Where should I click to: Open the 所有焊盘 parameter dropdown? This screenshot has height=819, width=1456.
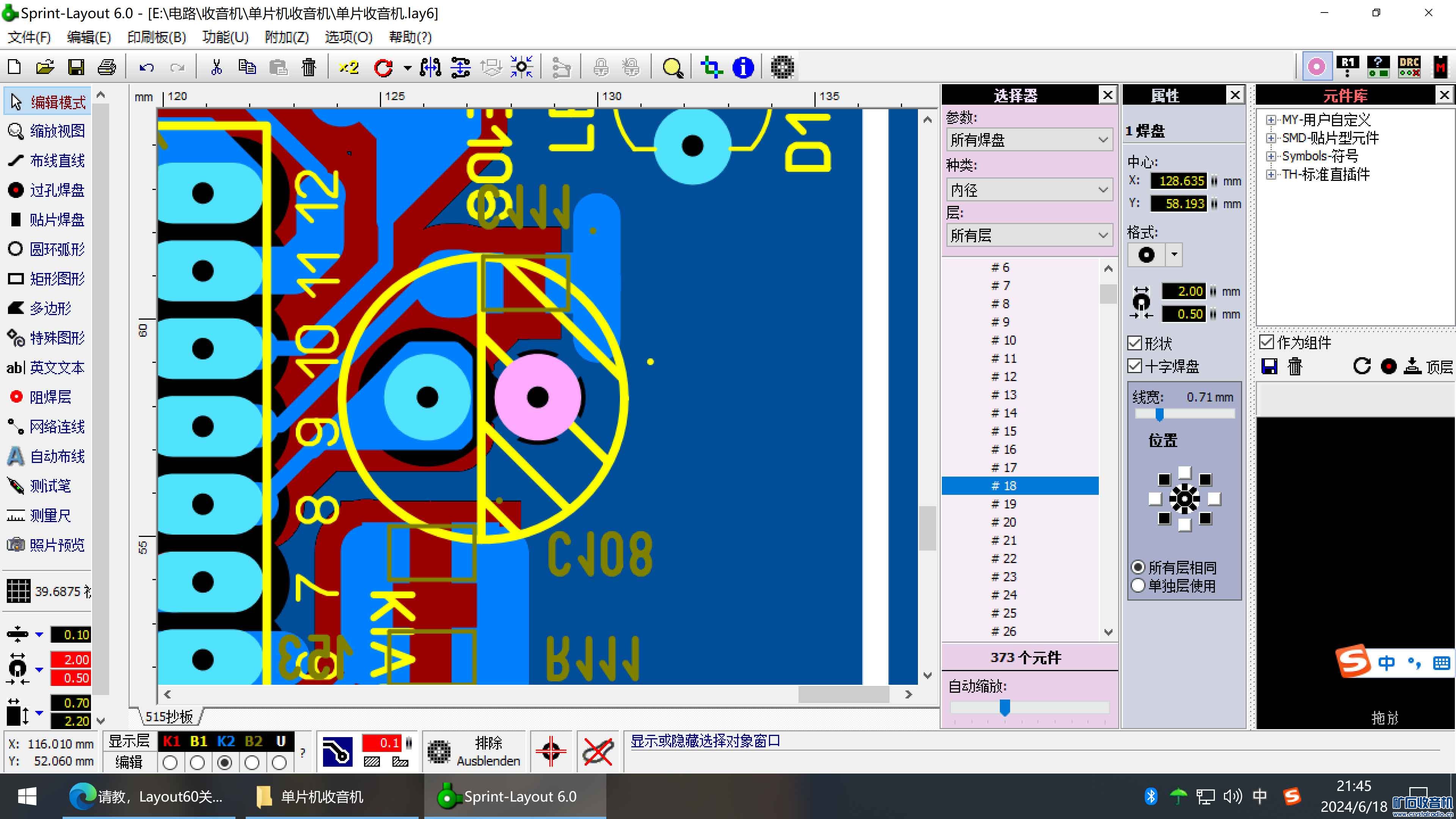point(1029,140)
